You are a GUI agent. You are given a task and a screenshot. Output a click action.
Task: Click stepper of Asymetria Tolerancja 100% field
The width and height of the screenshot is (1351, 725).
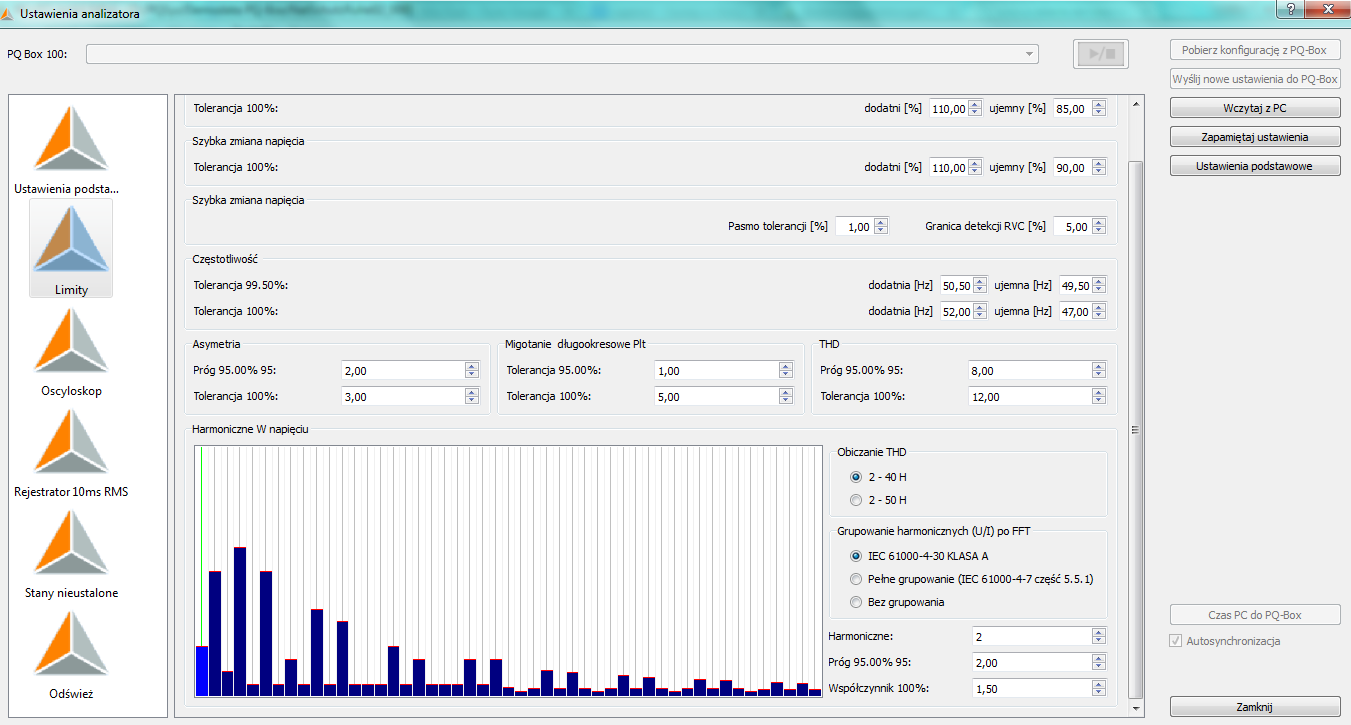pyautogui.click(x=472, y=396)
